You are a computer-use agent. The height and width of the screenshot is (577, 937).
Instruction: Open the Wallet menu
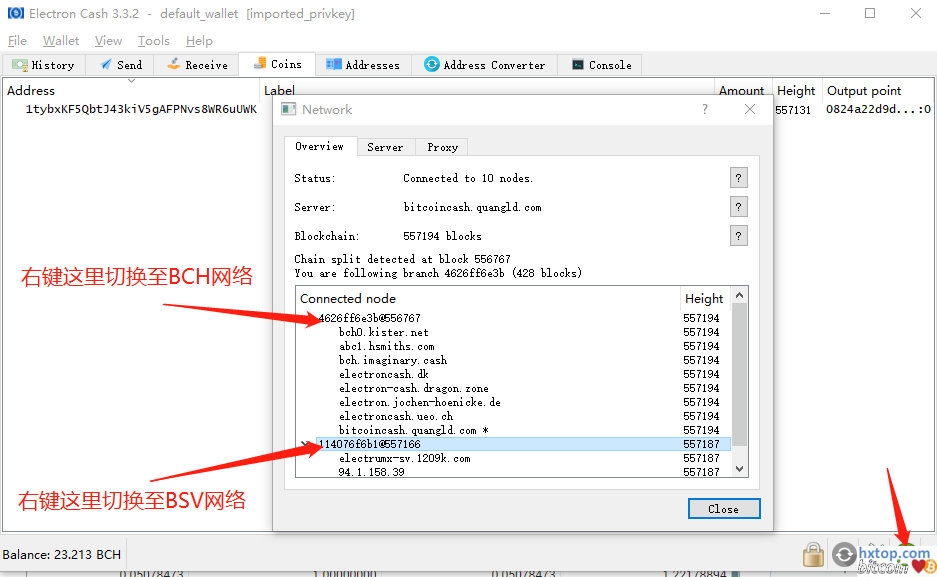[61, 41]
